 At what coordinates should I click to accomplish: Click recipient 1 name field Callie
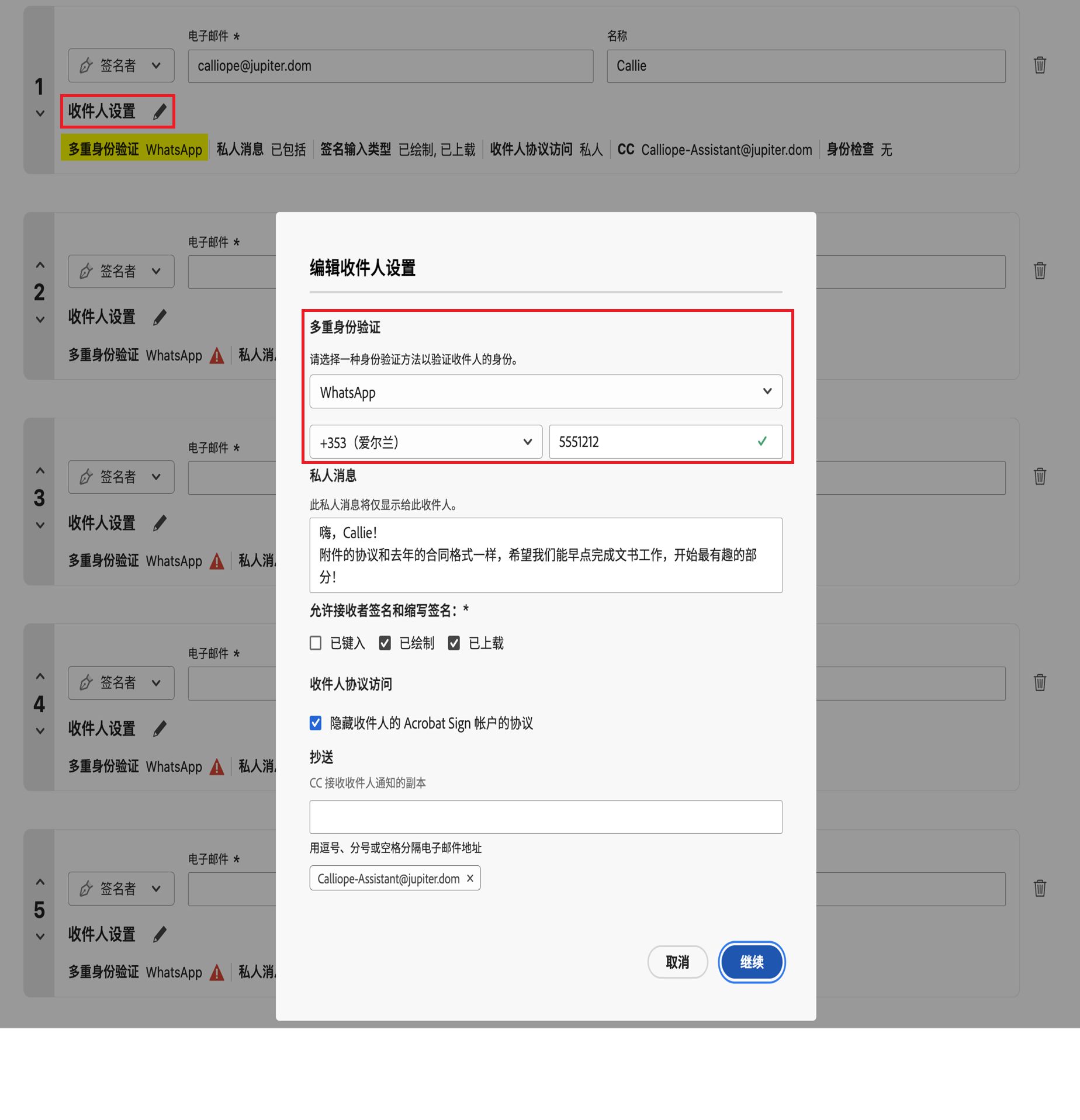pyautogui.click(x=806, y=66)
